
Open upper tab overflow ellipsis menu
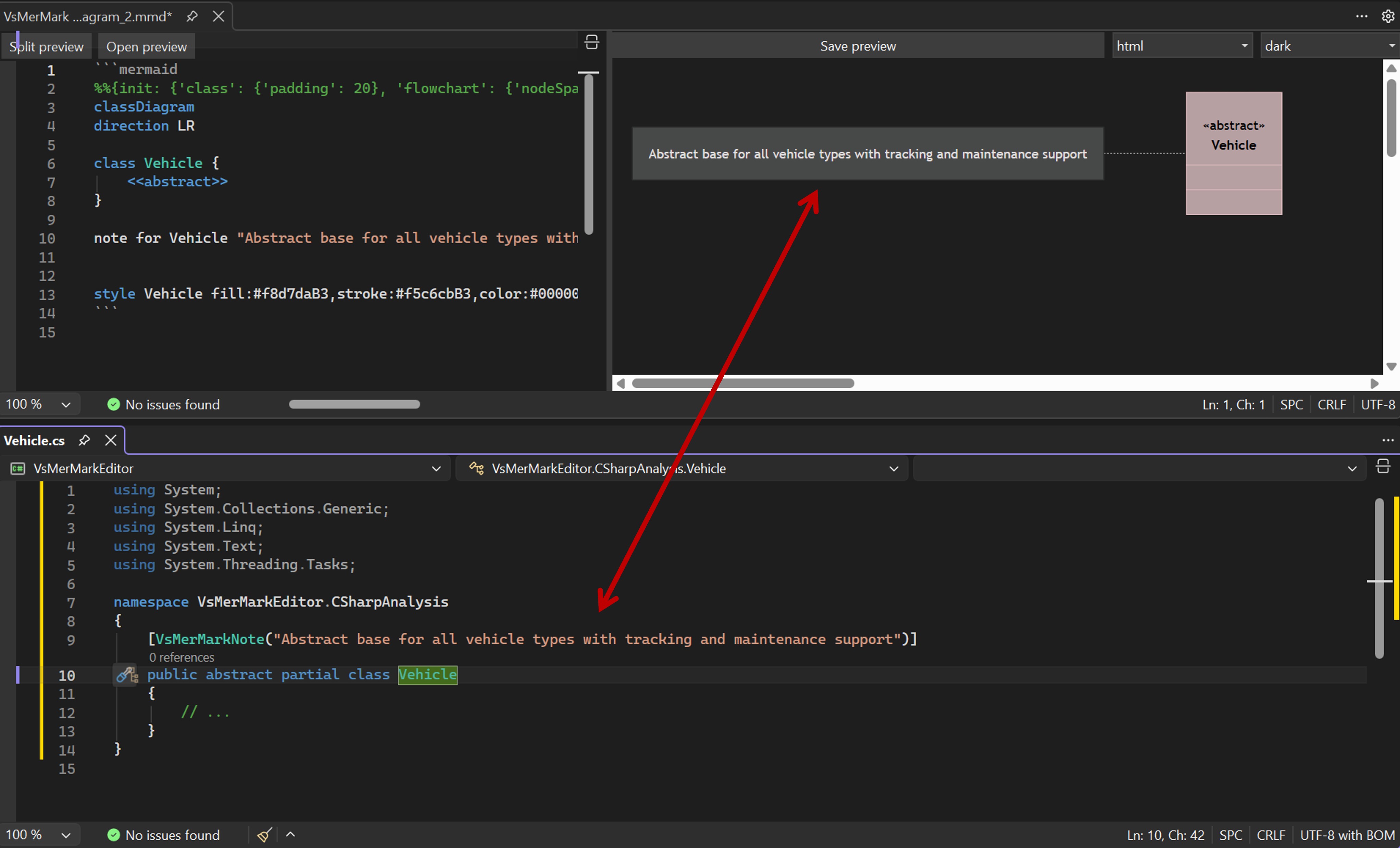(x=1361, y=16)
